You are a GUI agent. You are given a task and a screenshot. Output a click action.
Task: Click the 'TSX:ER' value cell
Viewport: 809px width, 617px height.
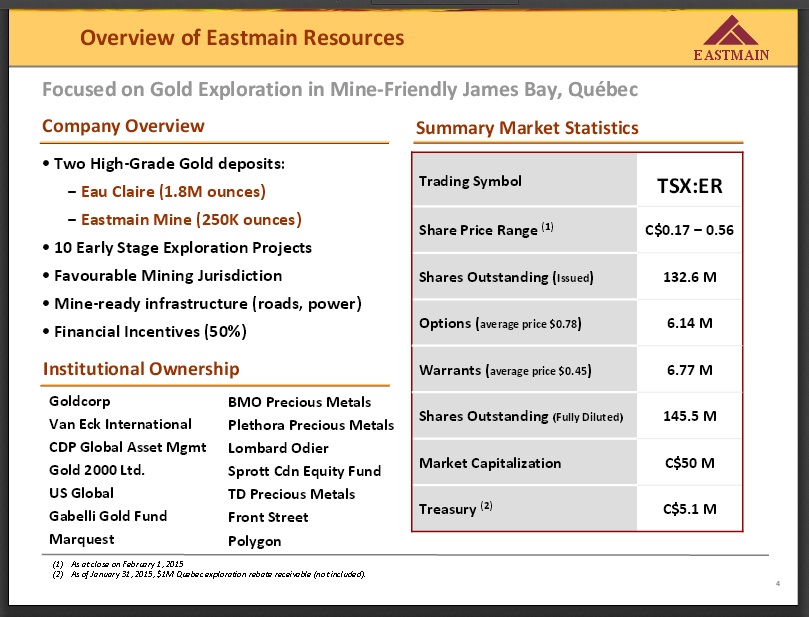(690, 186)
